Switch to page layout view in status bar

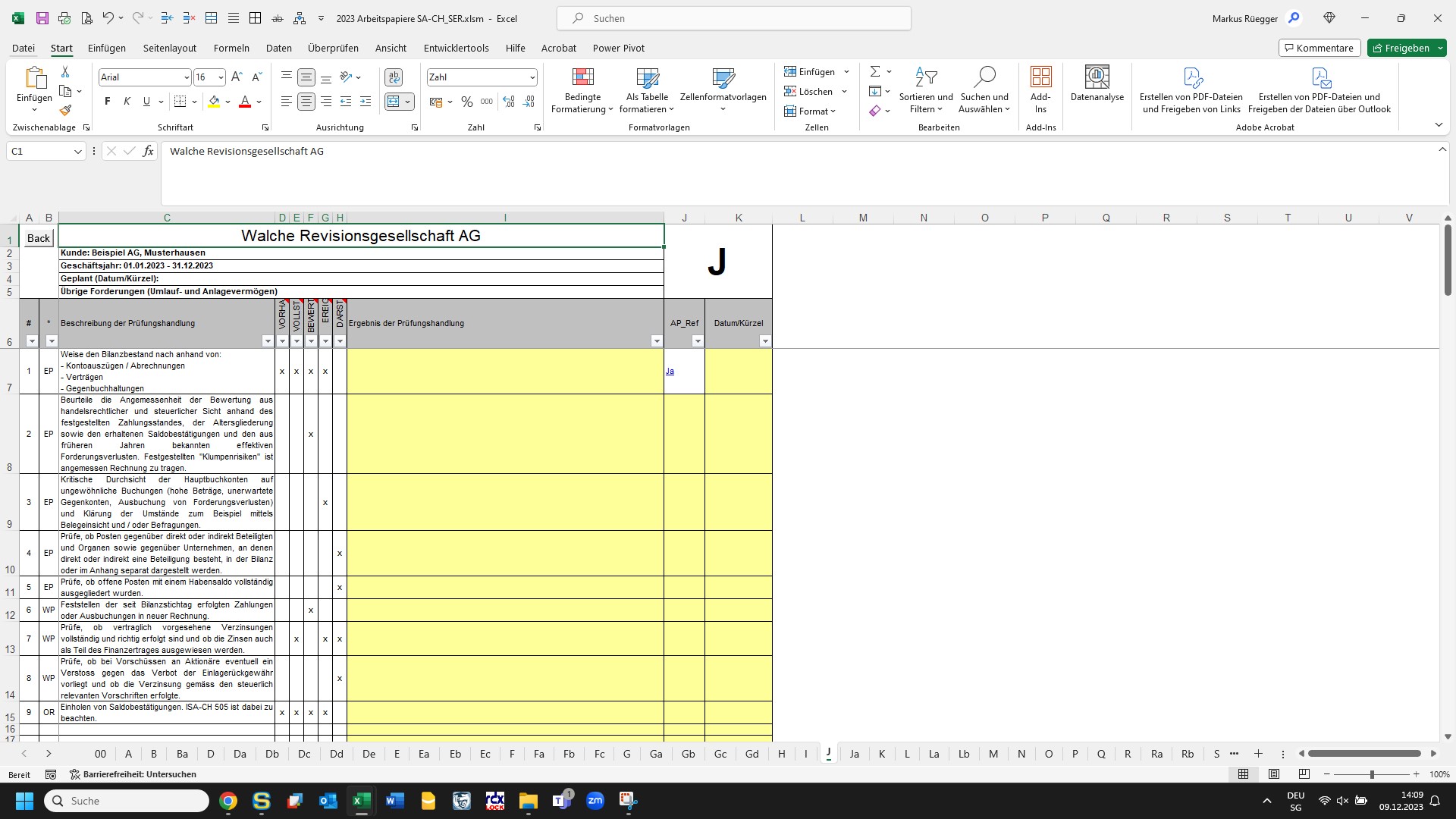click(x=1274, y=774)
